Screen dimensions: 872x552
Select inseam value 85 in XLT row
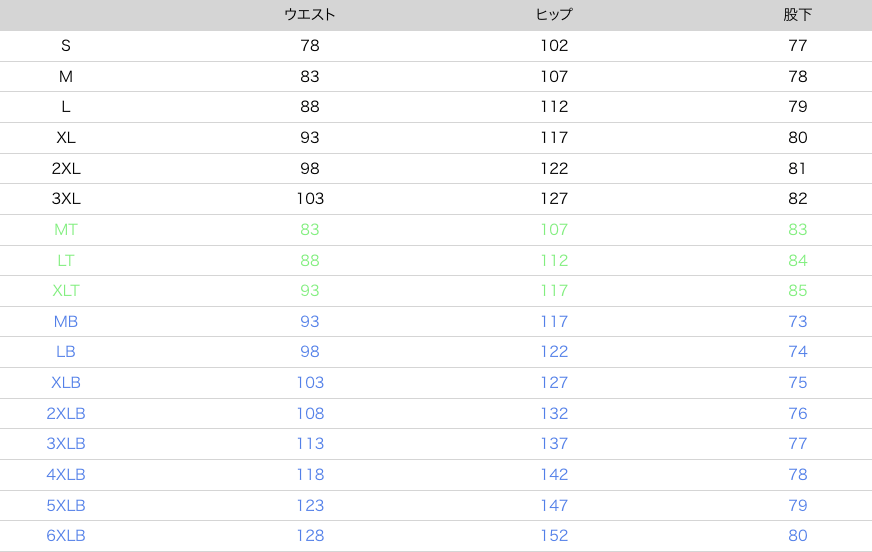pos(797,291)
